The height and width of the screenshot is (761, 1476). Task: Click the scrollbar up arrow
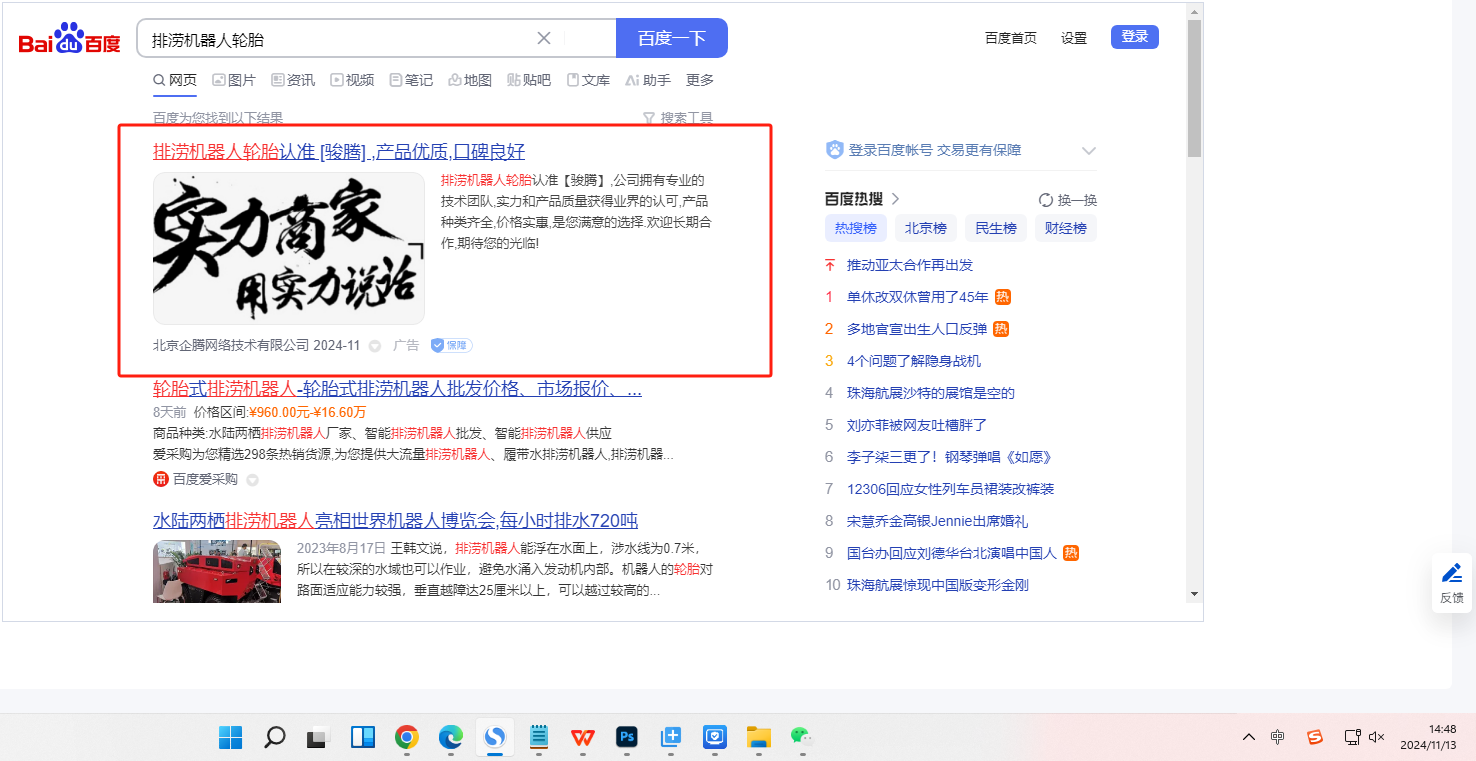click(1194, 11)
